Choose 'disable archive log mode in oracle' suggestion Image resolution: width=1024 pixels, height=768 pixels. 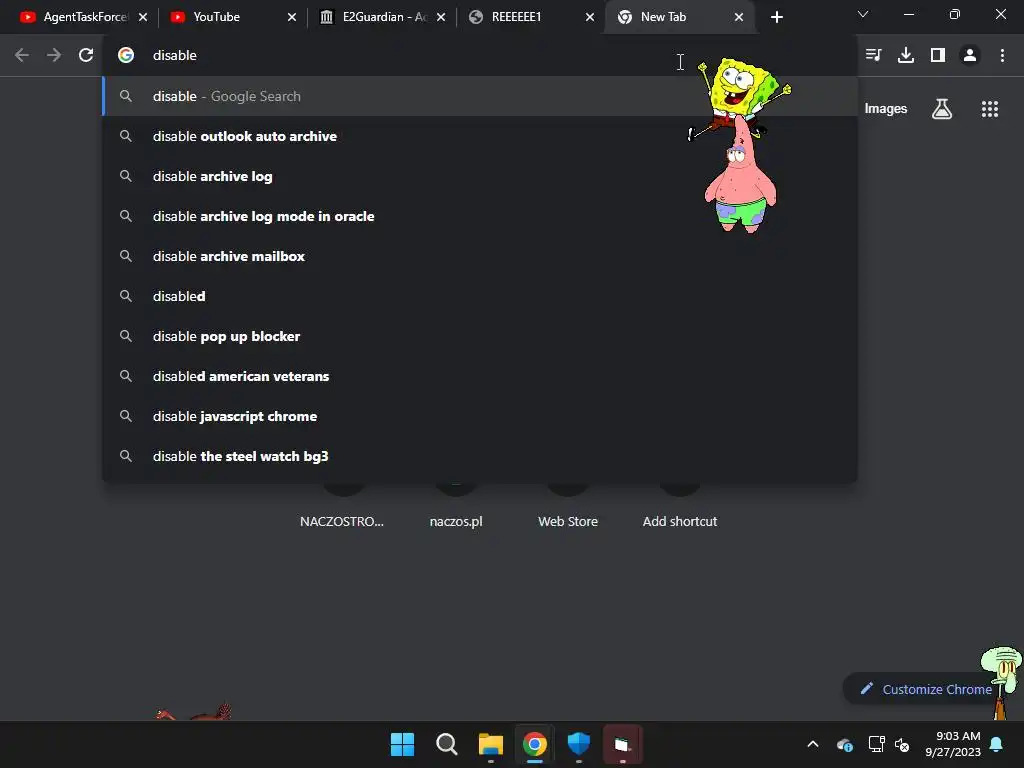pos(480,216)
